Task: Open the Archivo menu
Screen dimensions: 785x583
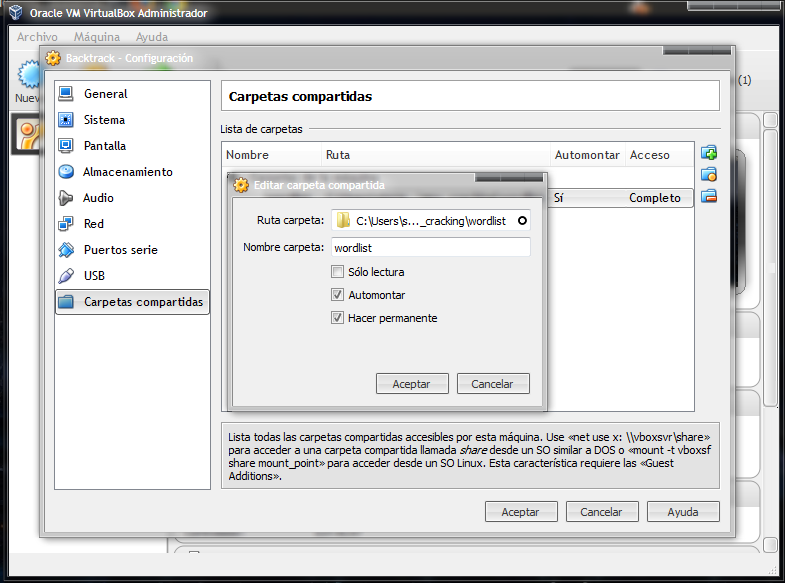Action: pos(37,37)
